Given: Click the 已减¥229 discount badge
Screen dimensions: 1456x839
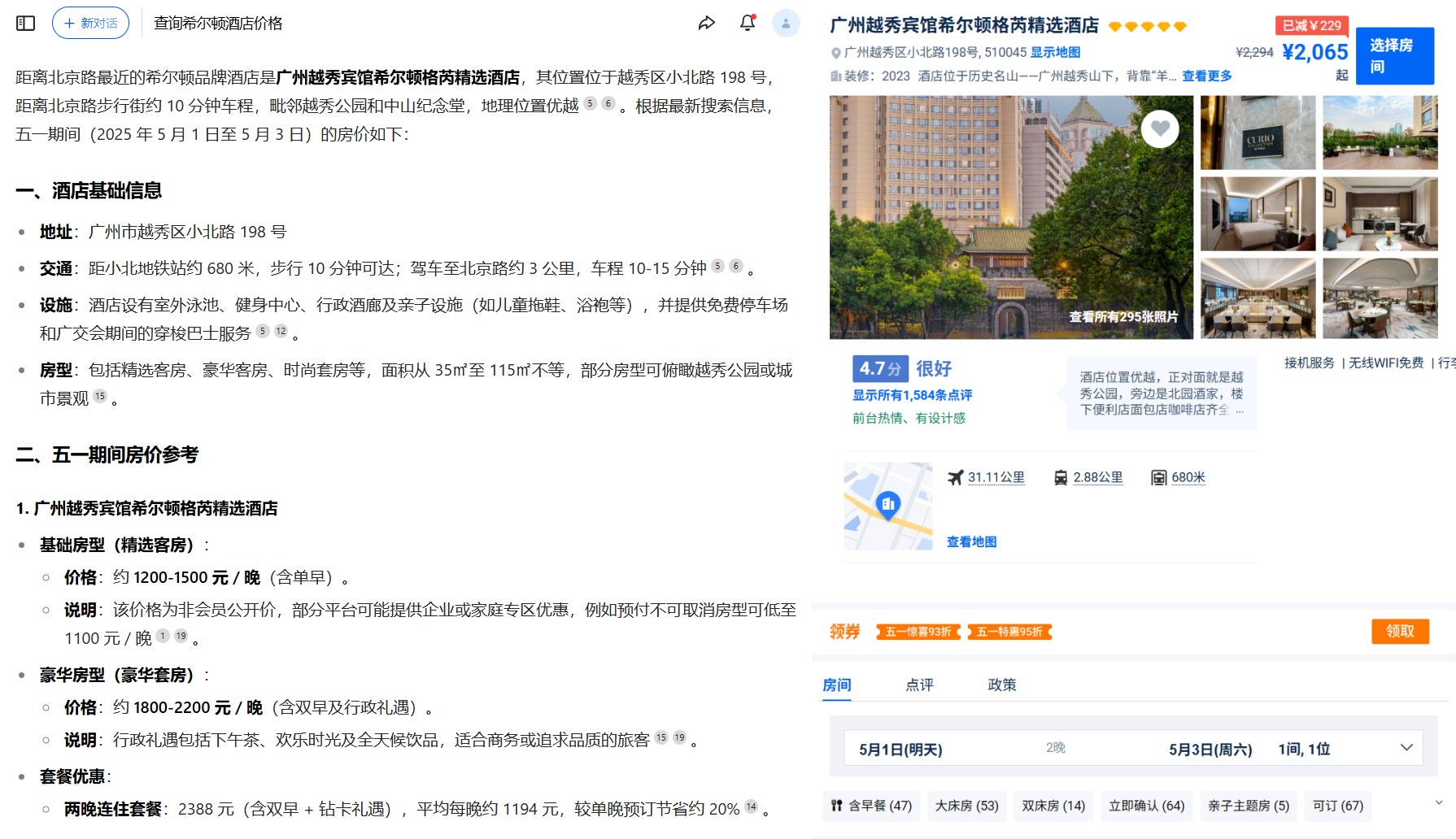Looking at the screenshot, I should tap(1312, 25).
